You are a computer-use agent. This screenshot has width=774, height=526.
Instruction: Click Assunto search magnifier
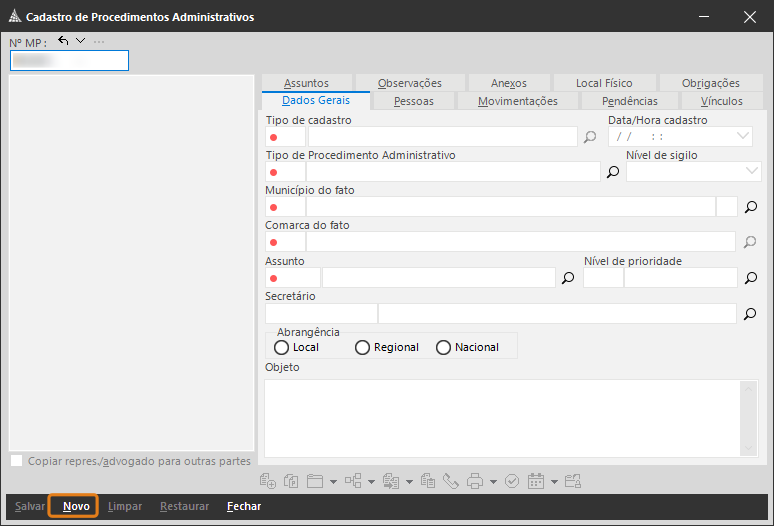click(568, 278)
